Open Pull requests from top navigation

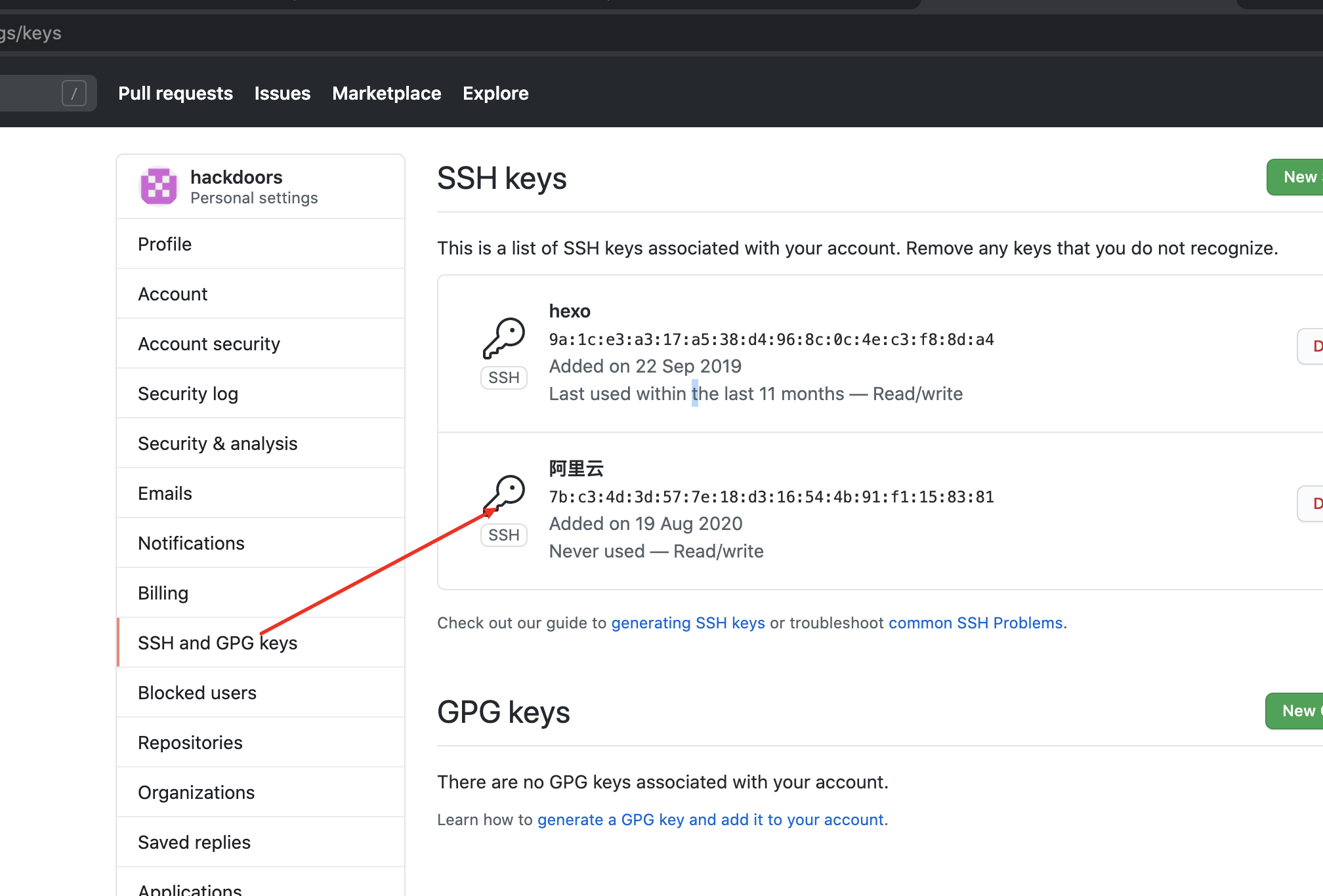tap(175, 93)
